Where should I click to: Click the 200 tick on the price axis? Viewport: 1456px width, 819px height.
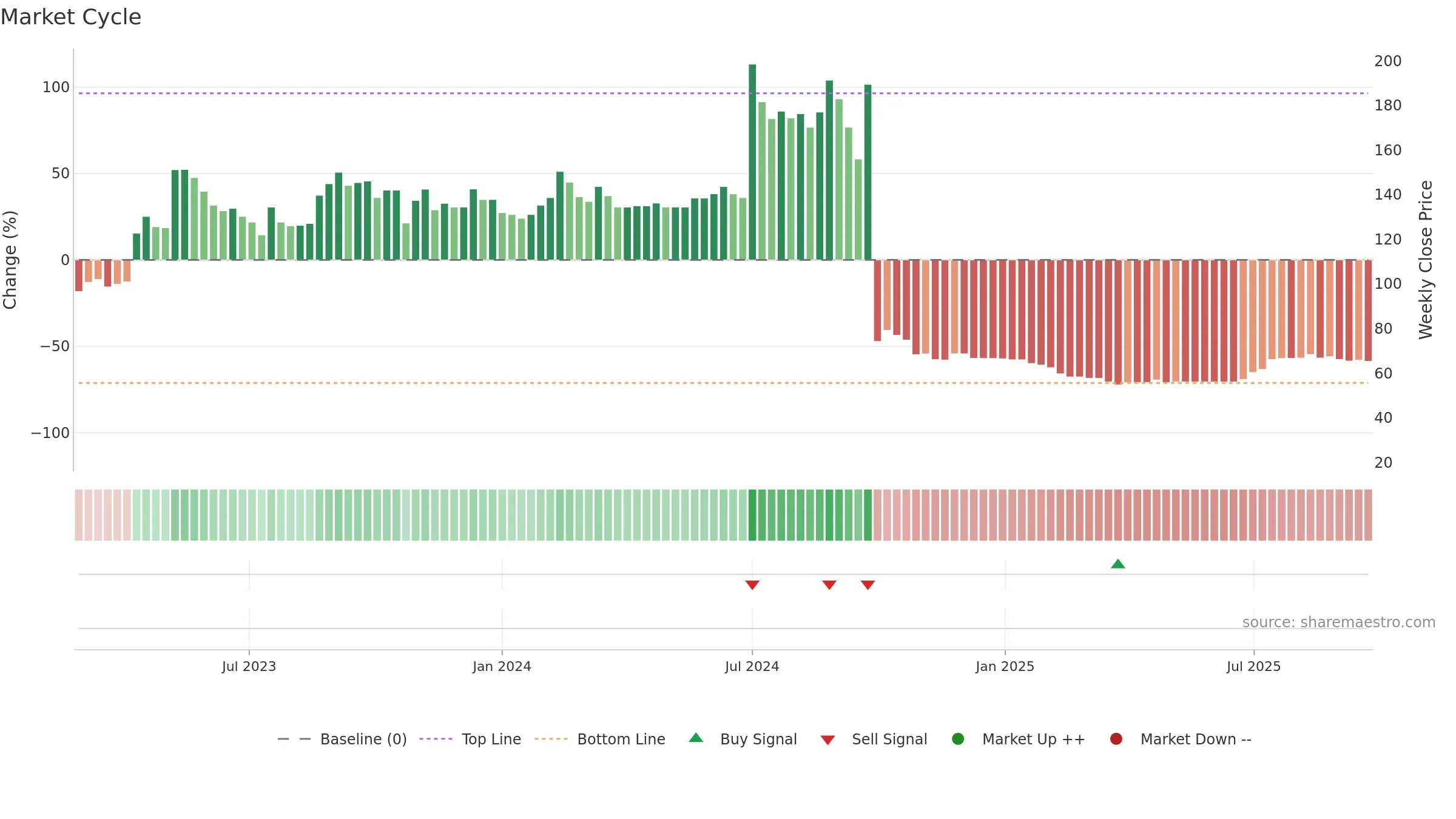click(x=1388, y=61)
